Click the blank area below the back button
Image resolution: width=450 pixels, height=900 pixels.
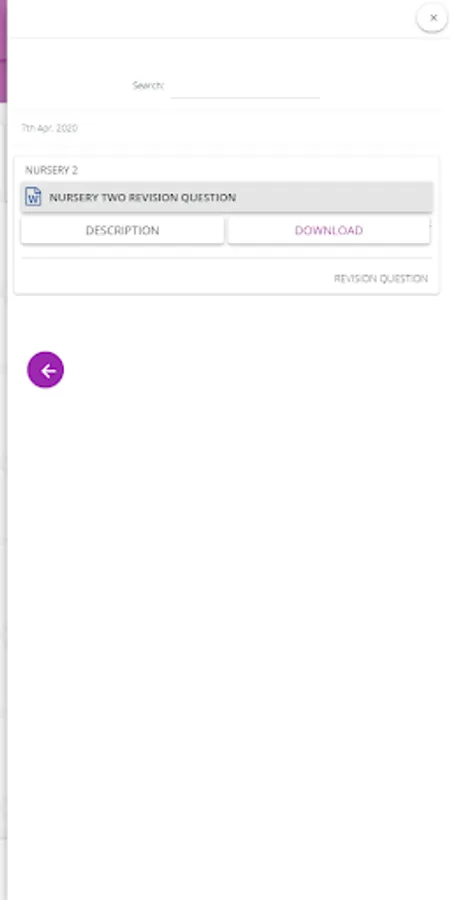coord(226,631)
